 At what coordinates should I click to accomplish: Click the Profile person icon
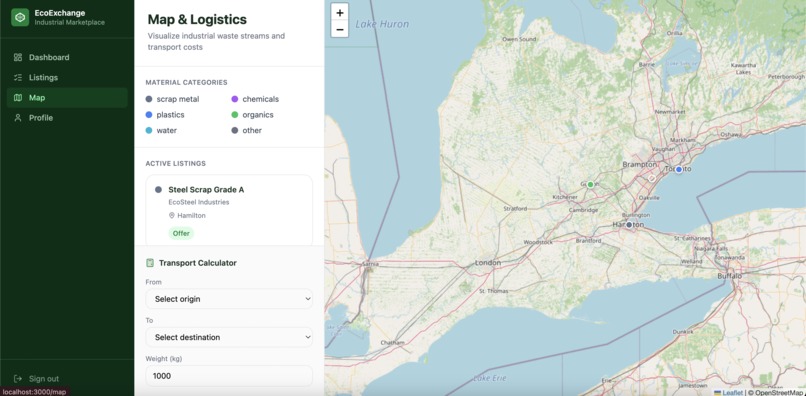tap(18, 118)
